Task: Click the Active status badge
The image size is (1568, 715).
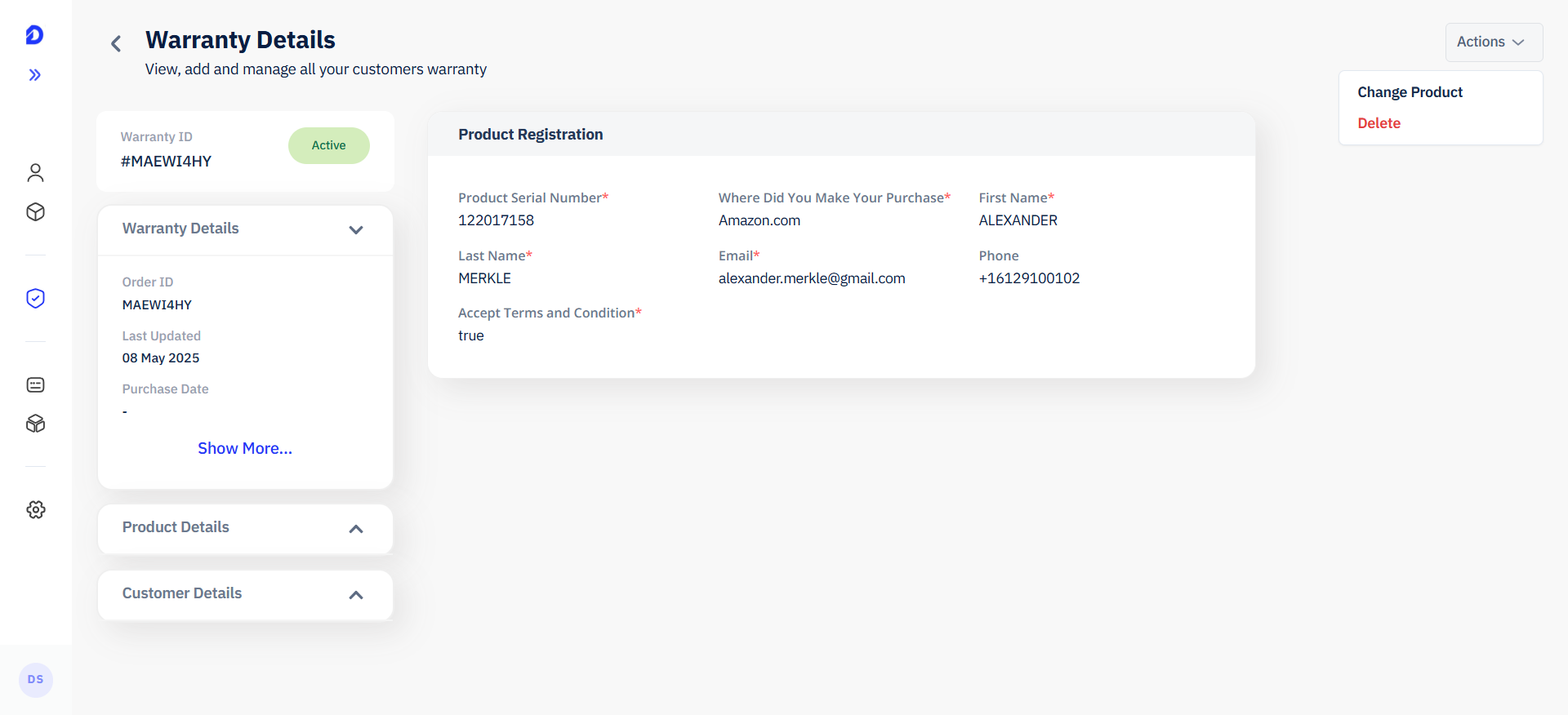Action: pyautogui.click(x=329, y=145)
